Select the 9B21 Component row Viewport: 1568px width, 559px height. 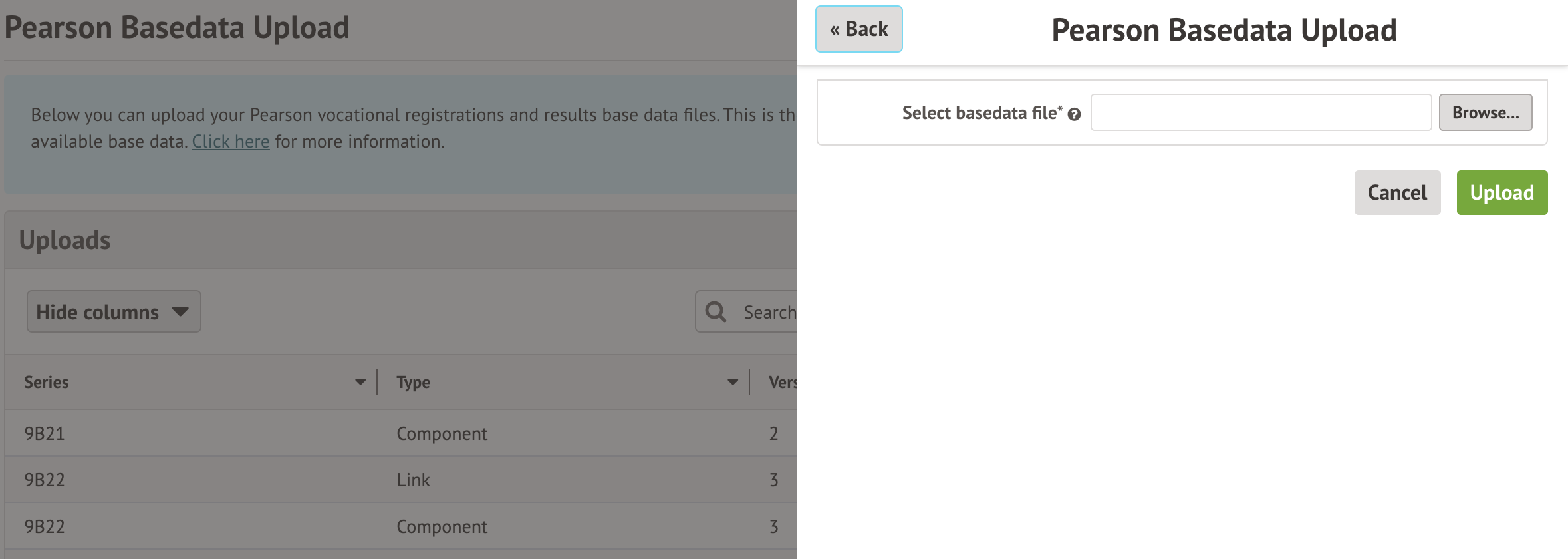(399, 433)
